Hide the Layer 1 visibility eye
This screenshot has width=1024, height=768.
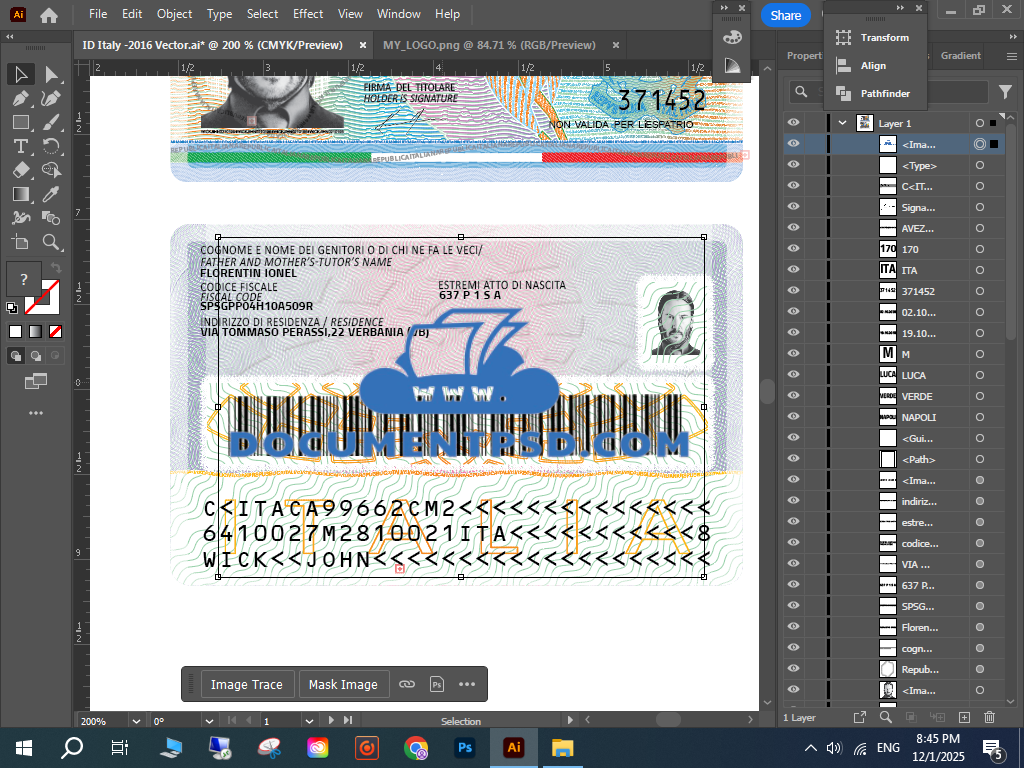pyautogui.click(x=793, y=123)
